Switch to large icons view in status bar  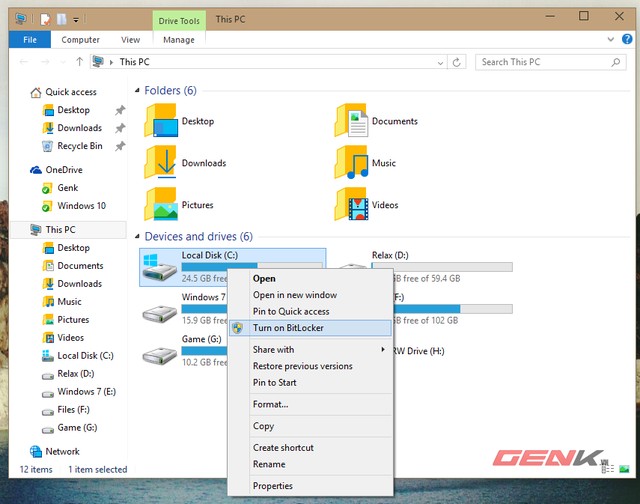click(x=624, y=469)
